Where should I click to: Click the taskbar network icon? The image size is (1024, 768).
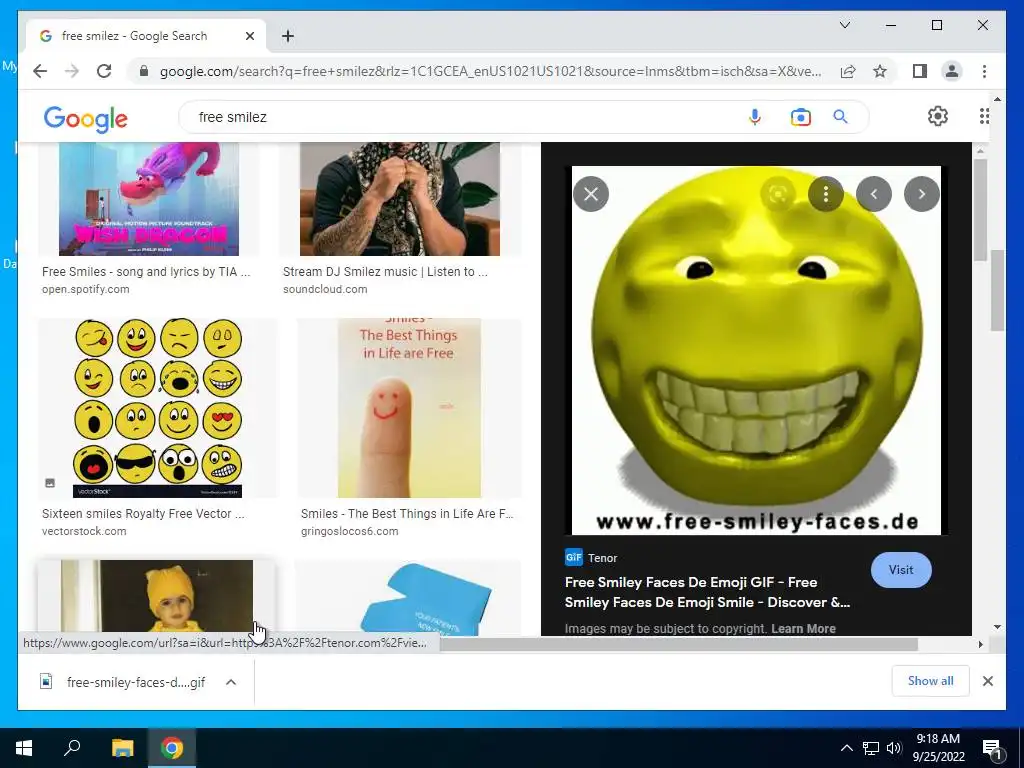coord(871,748)
